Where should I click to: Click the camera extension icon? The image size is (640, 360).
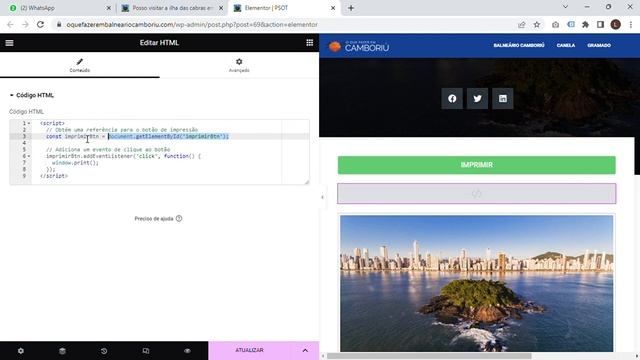pos(556,24)
